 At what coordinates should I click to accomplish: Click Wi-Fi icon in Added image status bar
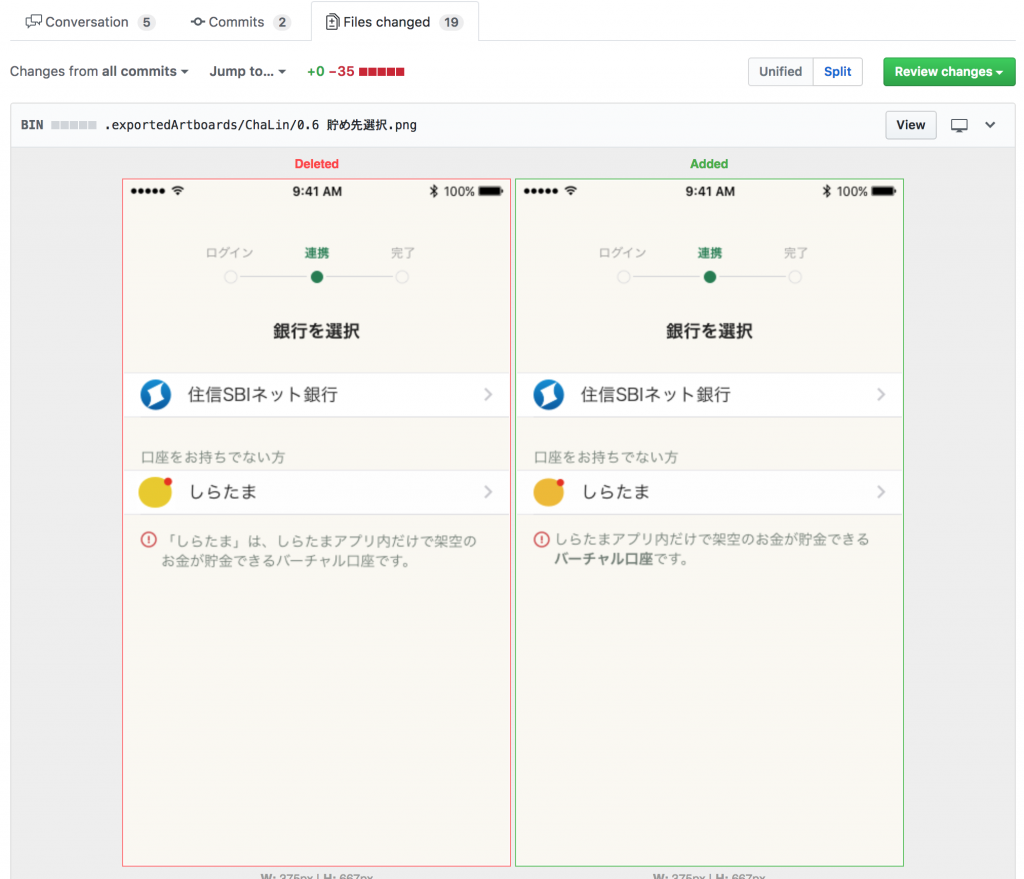point(571,191)
